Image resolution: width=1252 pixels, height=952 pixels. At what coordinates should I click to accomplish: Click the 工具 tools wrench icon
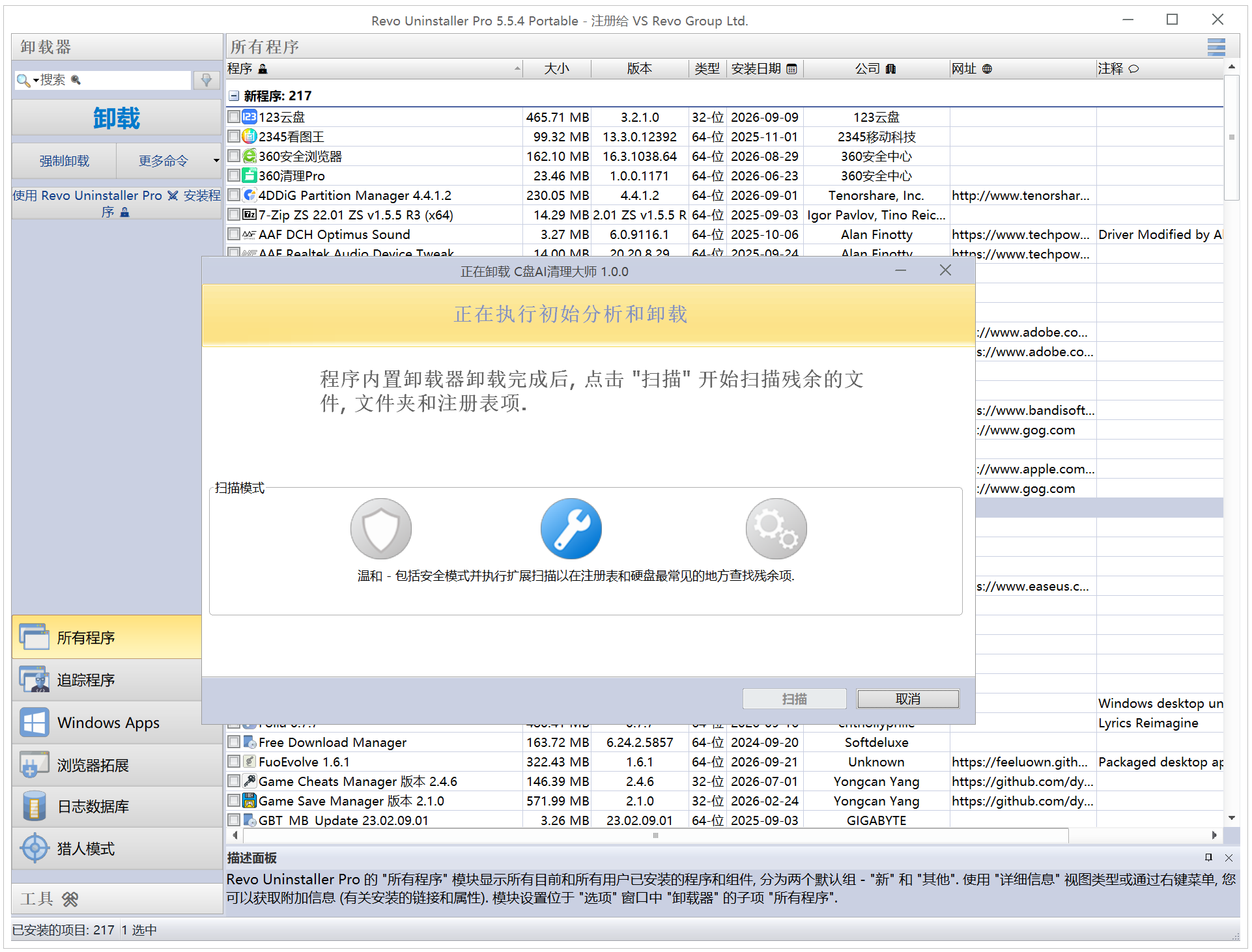tap(70, 900)
